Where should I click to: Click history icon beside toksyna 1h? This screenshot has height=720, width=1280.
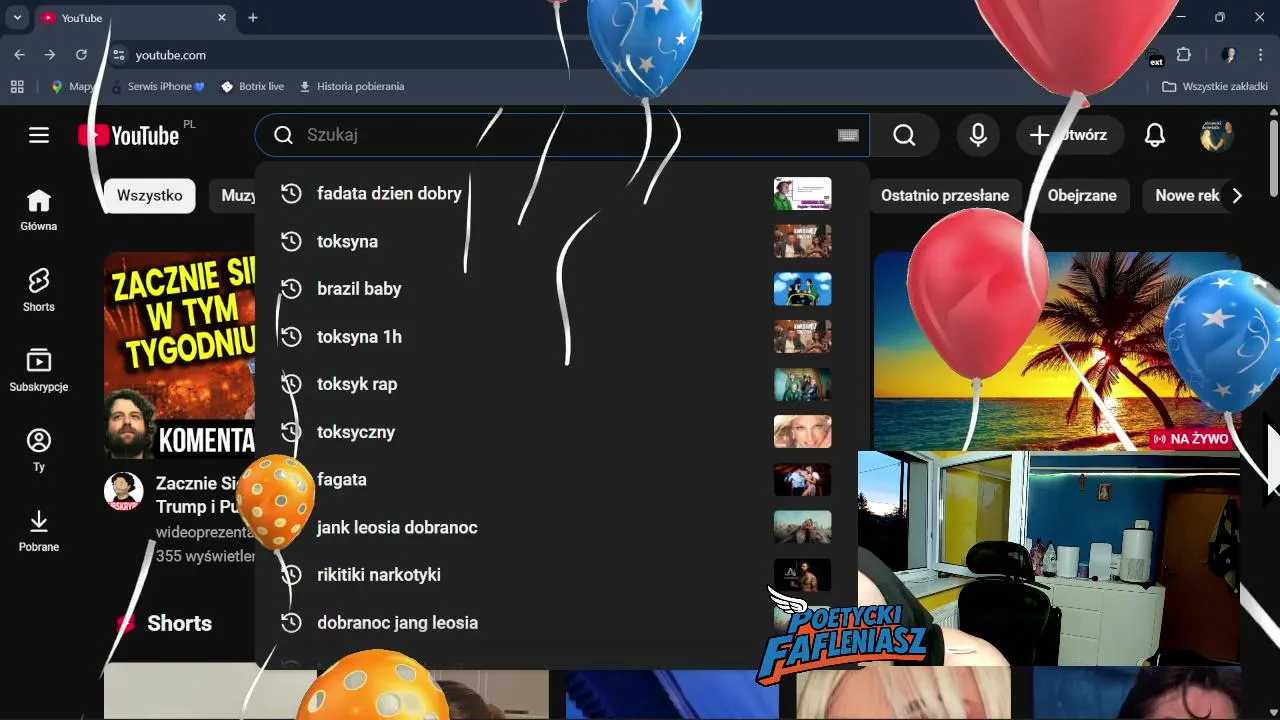291,336
